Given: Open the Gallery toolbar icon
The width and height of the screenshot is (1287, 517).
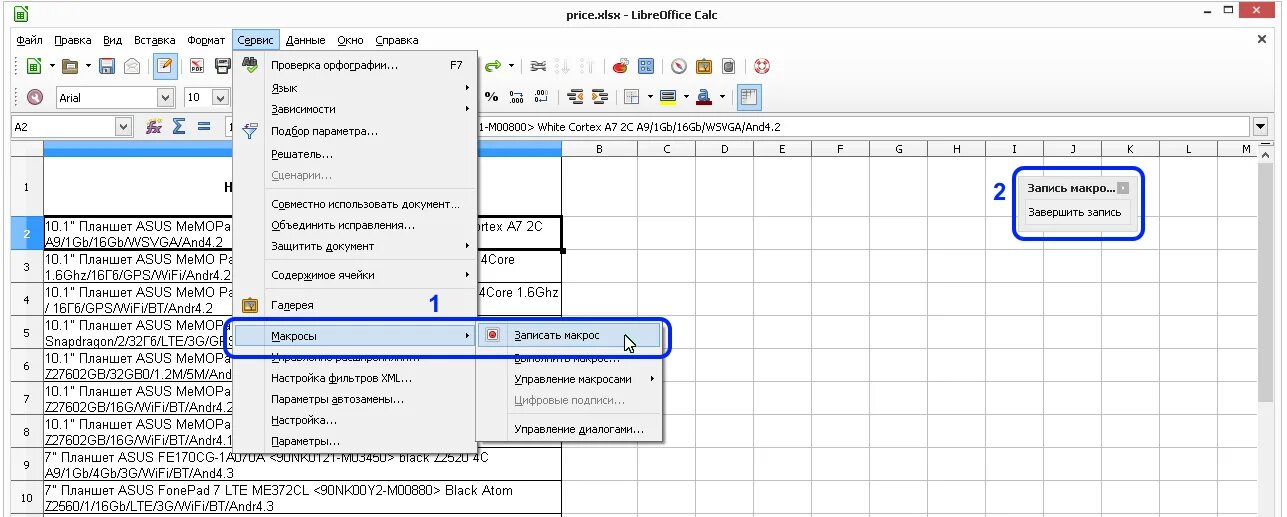Looking at the screenshot, I should coord(704,67).
